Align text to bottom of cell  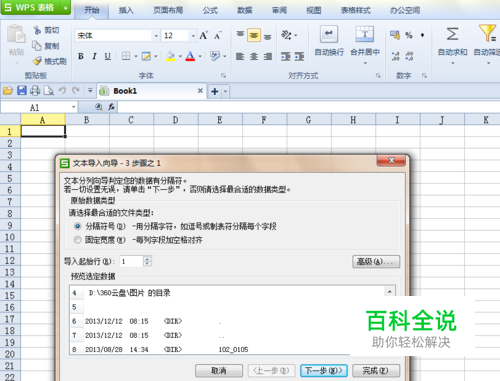(x=267, y=36)
